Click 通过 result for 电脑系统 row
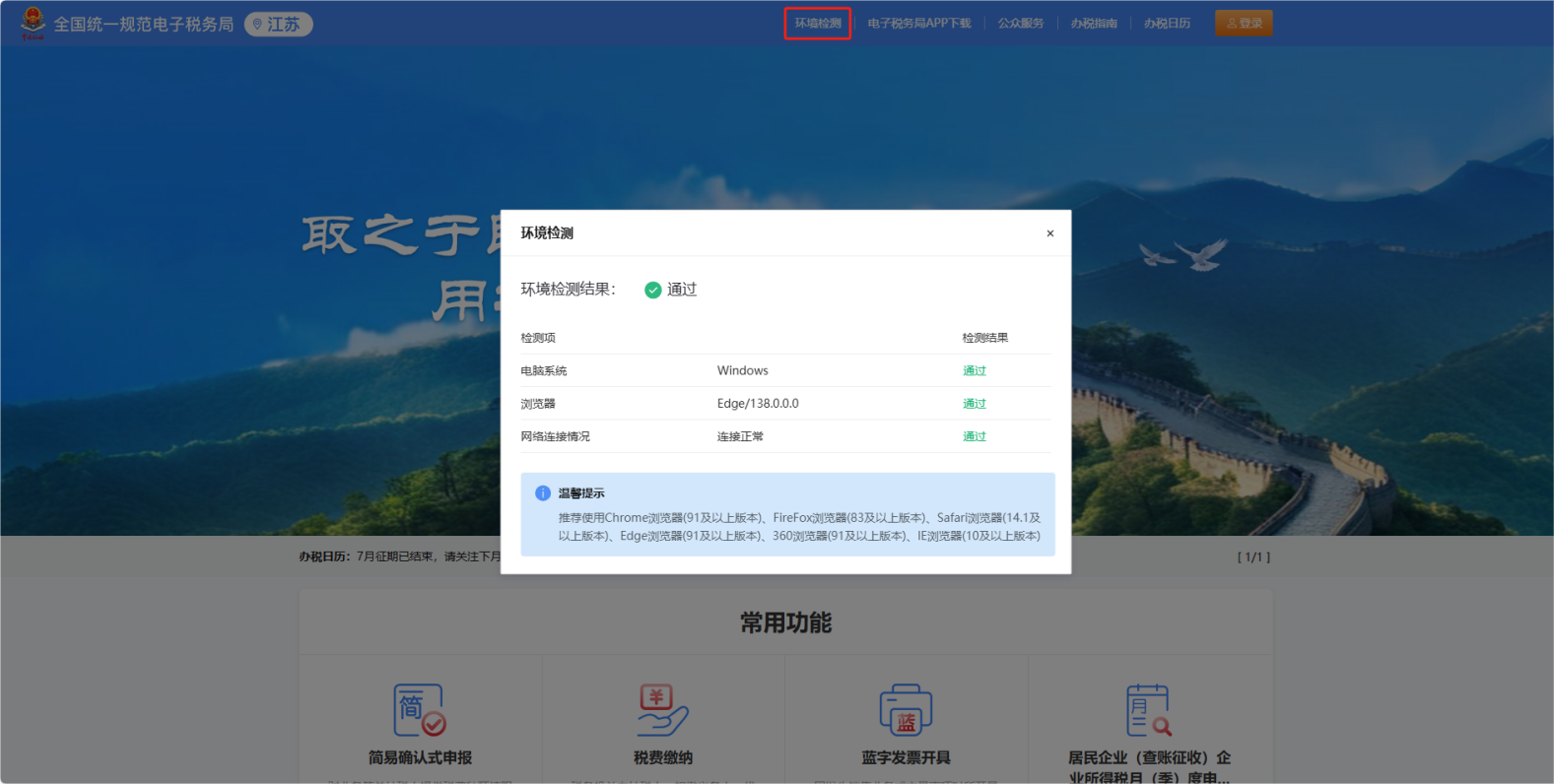The height and width of the screenshot is (784, 1554). tap(974, 371)
